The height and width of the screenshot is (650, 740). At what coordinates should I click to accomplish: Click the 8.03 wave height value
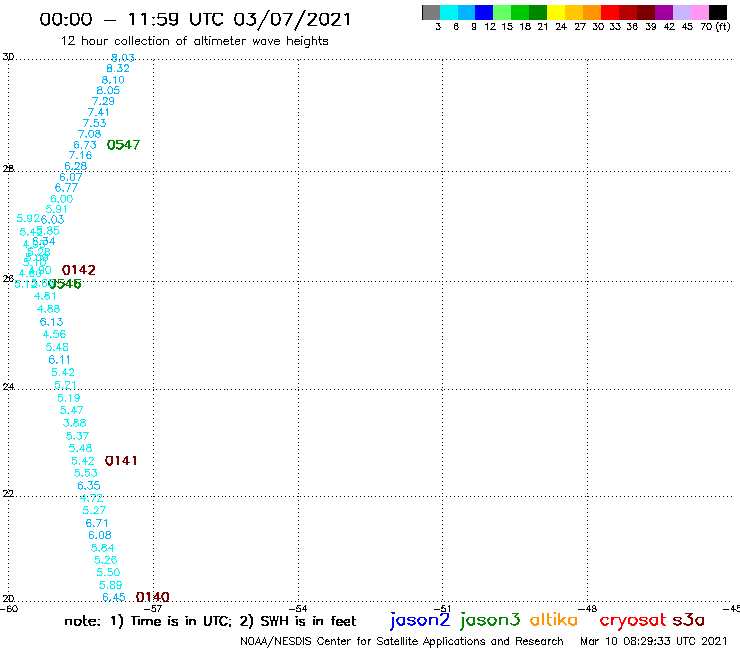pyautogui.click(x=123, y=58)
